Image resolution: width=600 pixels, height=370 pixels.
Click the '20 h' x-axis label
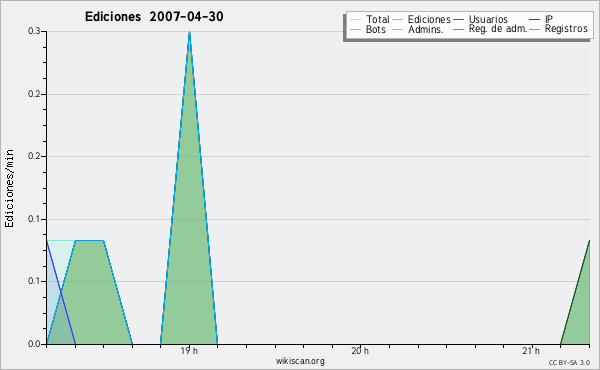360,351
